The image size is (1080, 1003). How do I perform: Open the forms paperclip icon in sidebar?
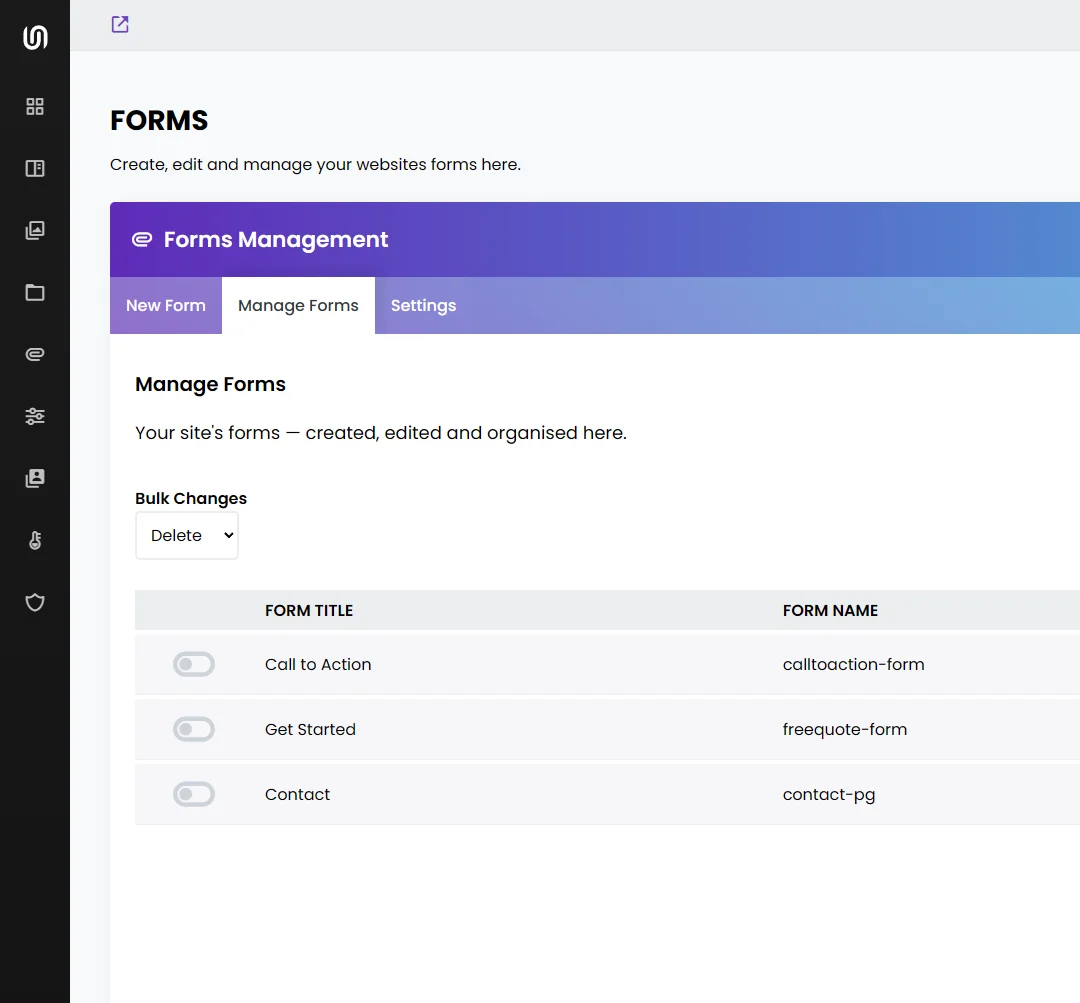pyautogui.click(x=35, y=355)
